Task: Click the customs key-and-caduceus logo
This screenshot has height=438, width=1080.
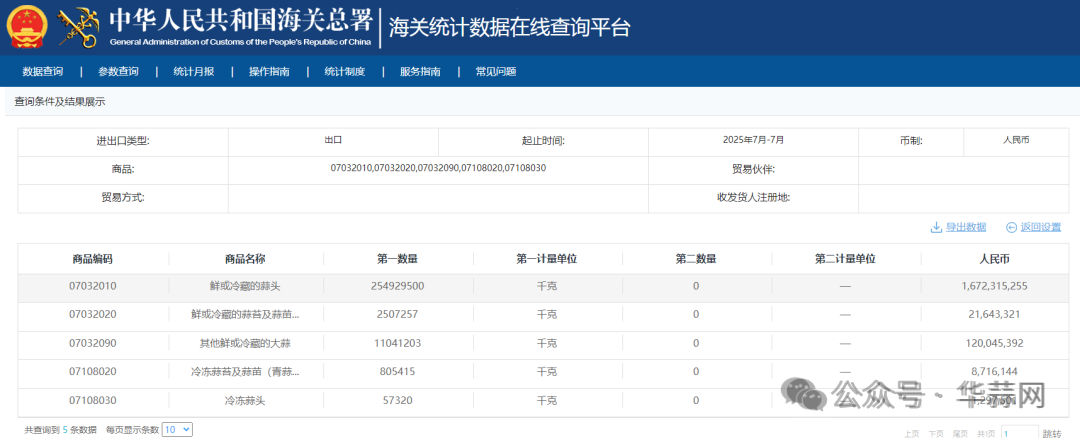Action: (78, 28)
